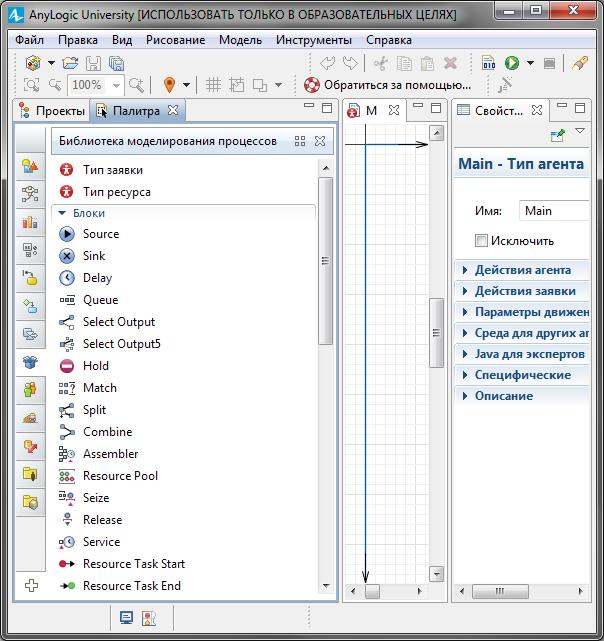Image resolution: width=604 pixels, height=641 pixels.
Task: Select the Source block
Action: pos(101,234)
